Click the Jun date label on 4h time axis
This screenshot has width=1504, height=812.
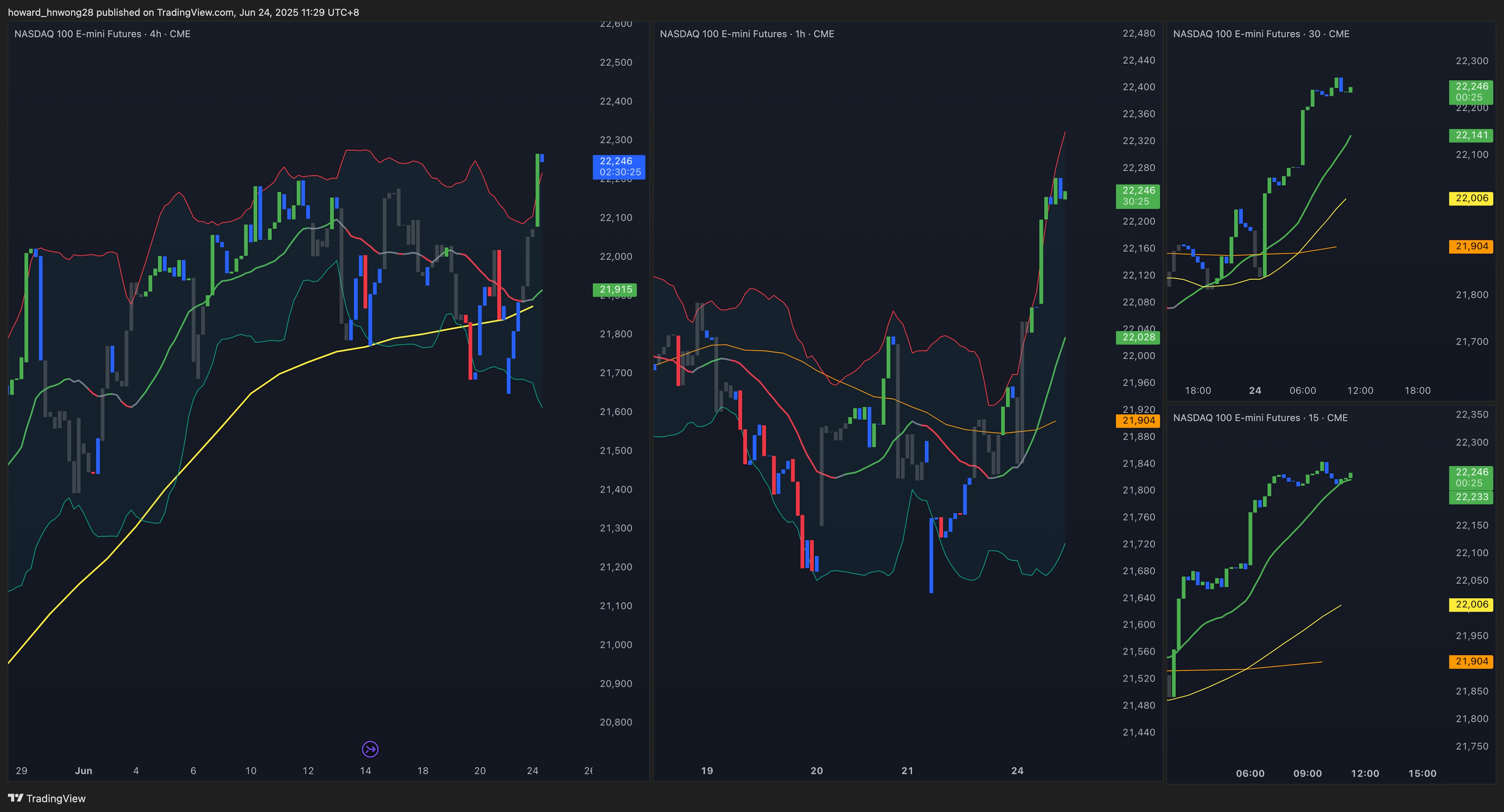point(83,770)
